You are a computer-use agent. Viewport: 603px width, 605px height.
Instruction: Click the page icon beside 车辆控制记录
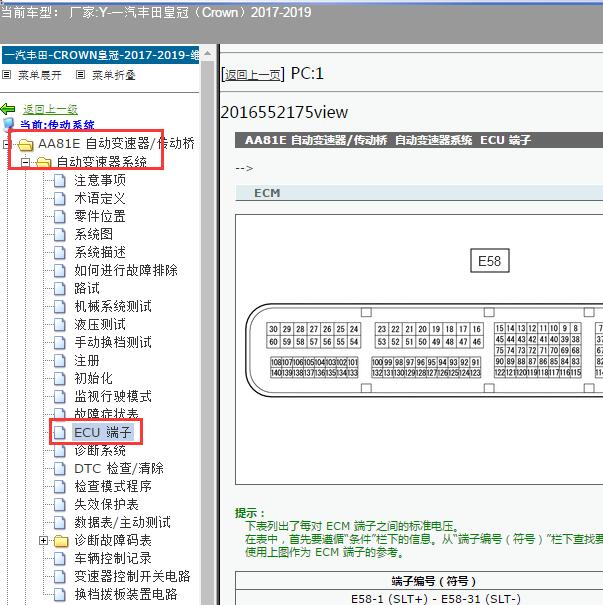(x=59, y=558)
